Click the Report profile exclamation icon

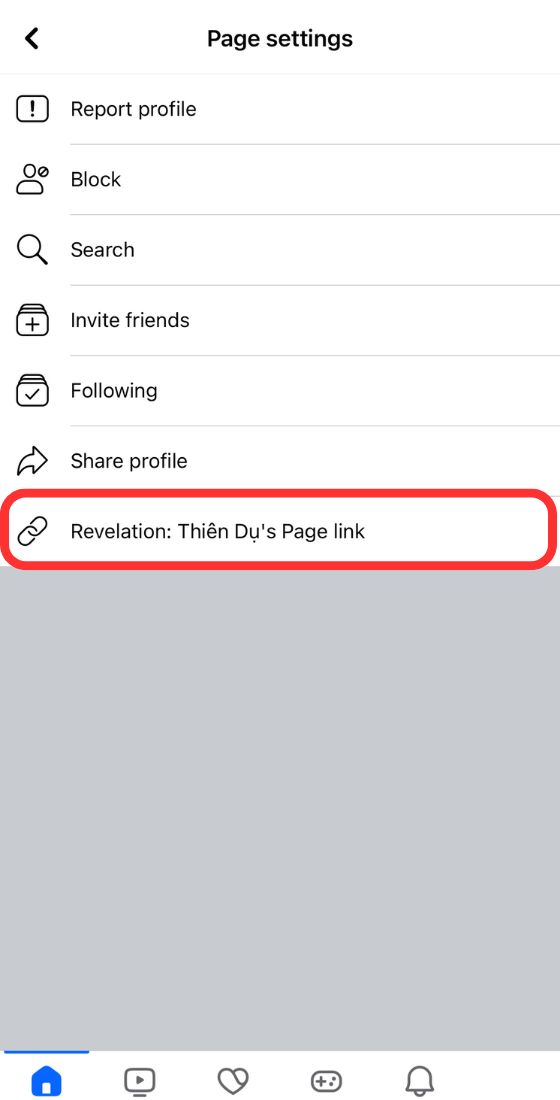[32, 109]
